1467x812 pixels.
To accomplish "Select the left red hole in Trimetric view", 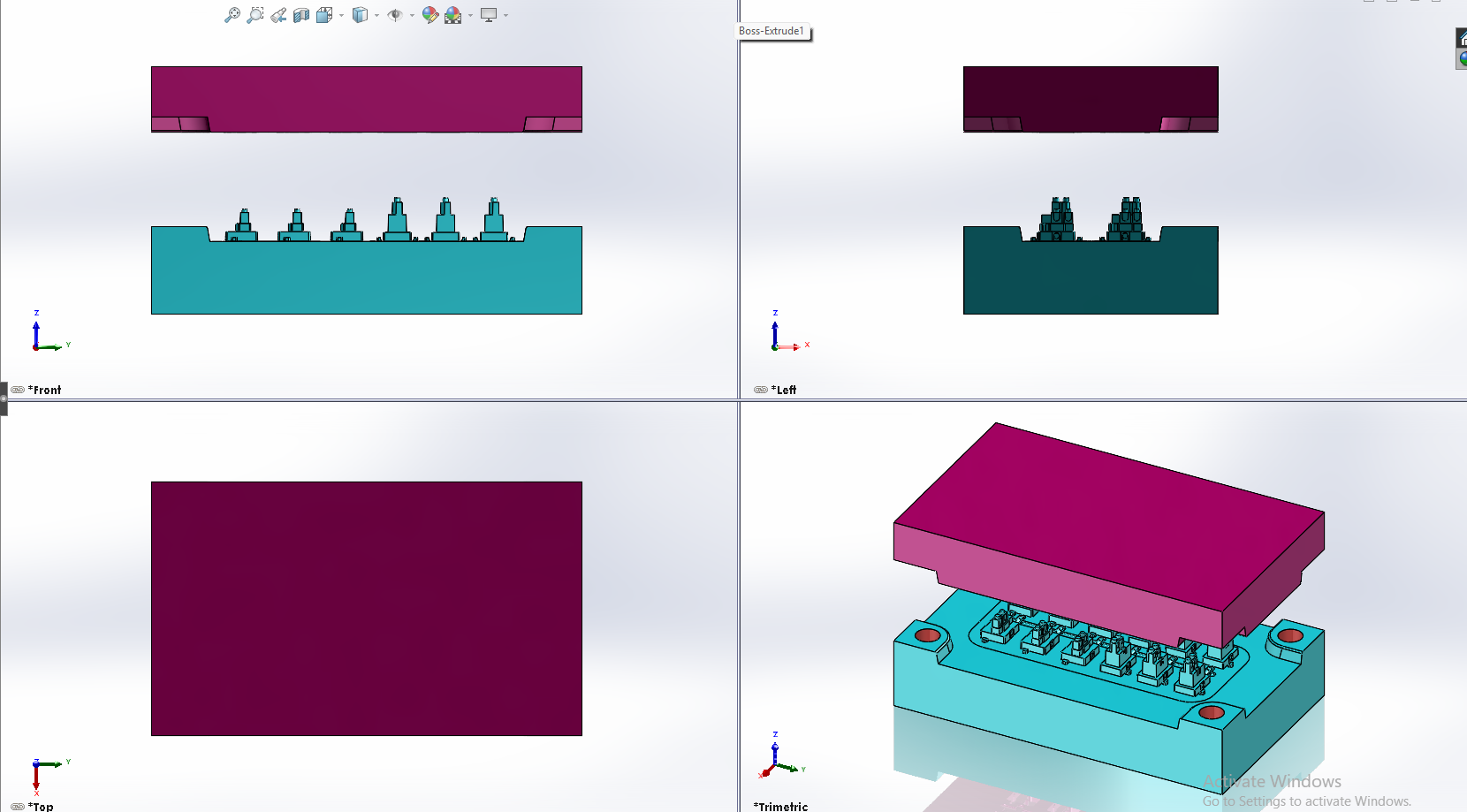I will pos(927,635).
